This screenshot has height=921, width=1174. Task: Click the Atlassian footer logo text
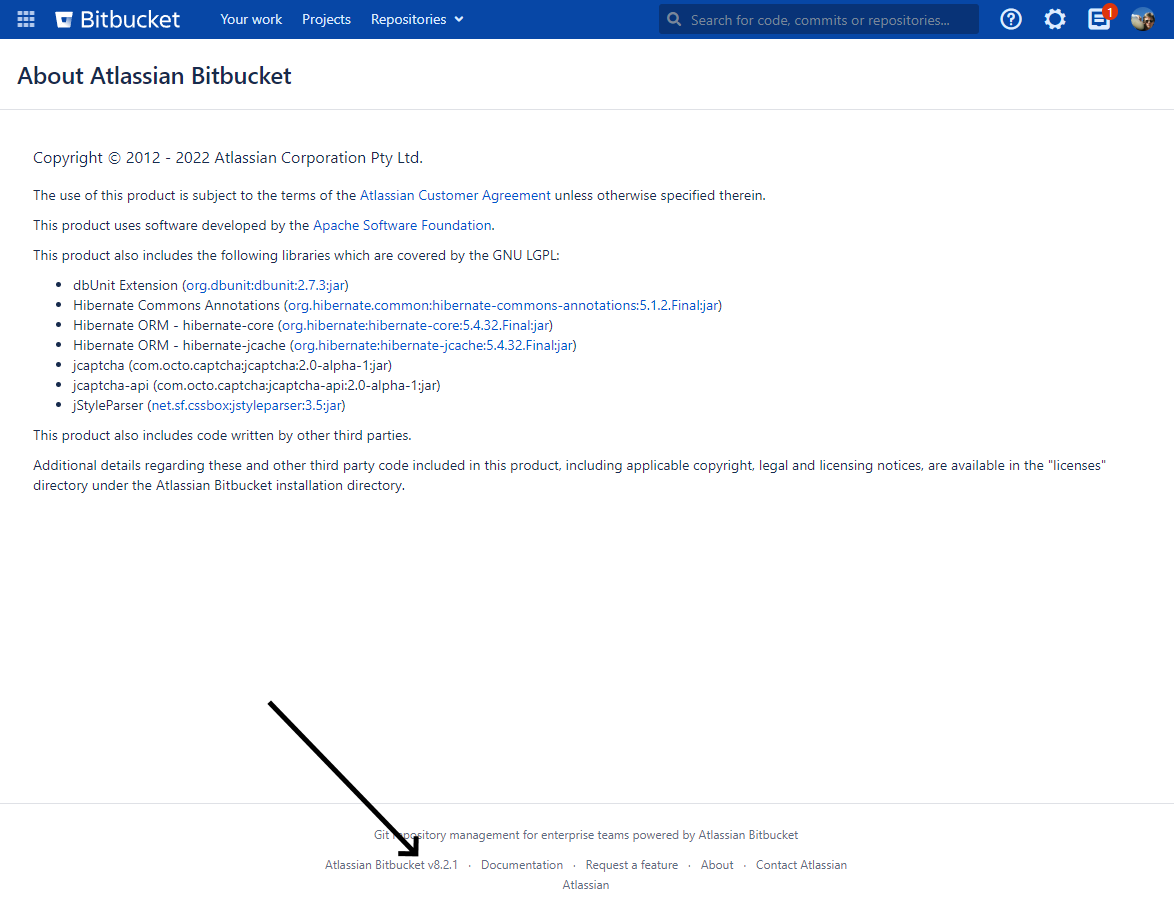586,885
